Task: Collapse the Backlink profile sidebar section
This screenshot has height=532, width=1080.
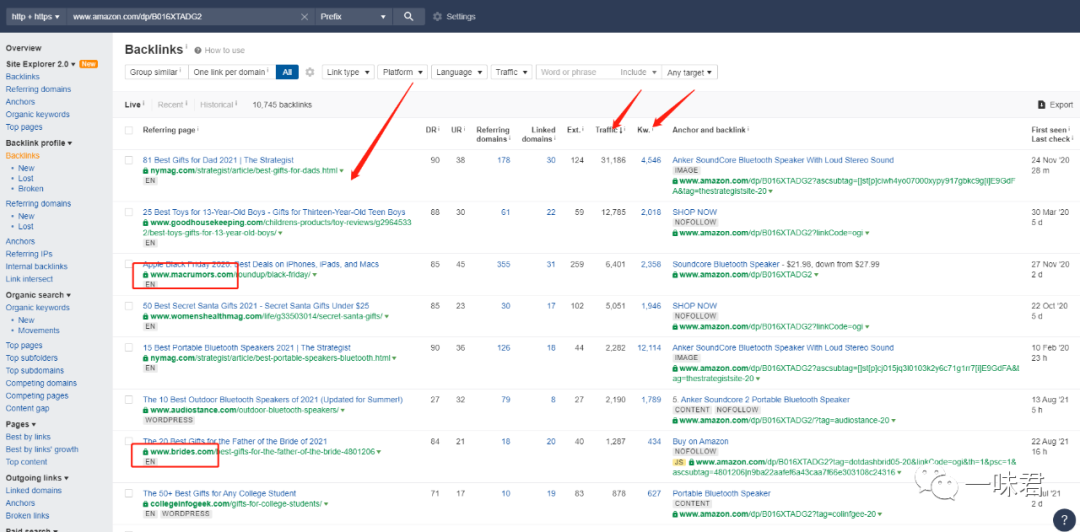Action: click(39, 143)
